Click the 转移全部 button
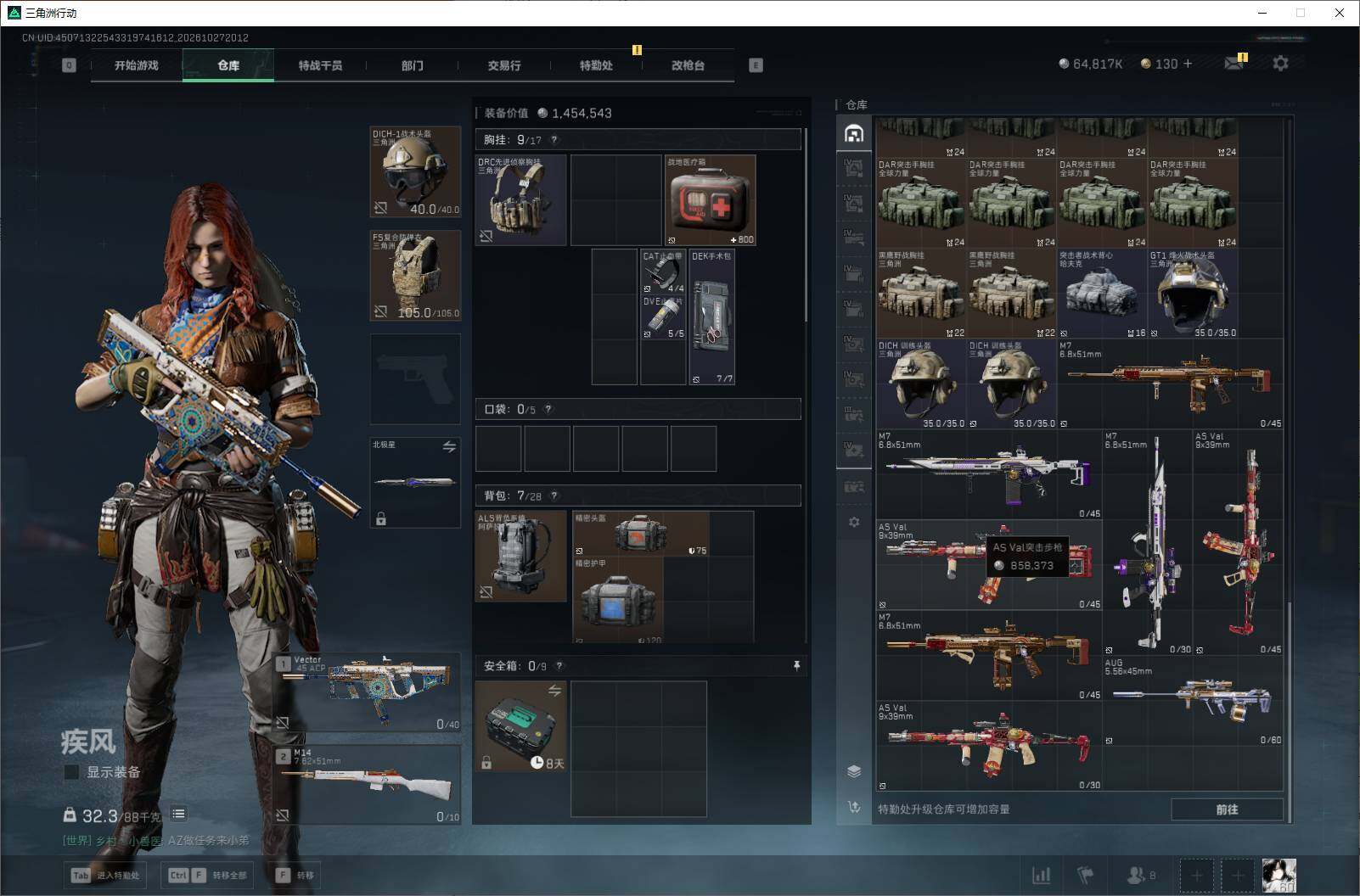 [x=209, y=875]
